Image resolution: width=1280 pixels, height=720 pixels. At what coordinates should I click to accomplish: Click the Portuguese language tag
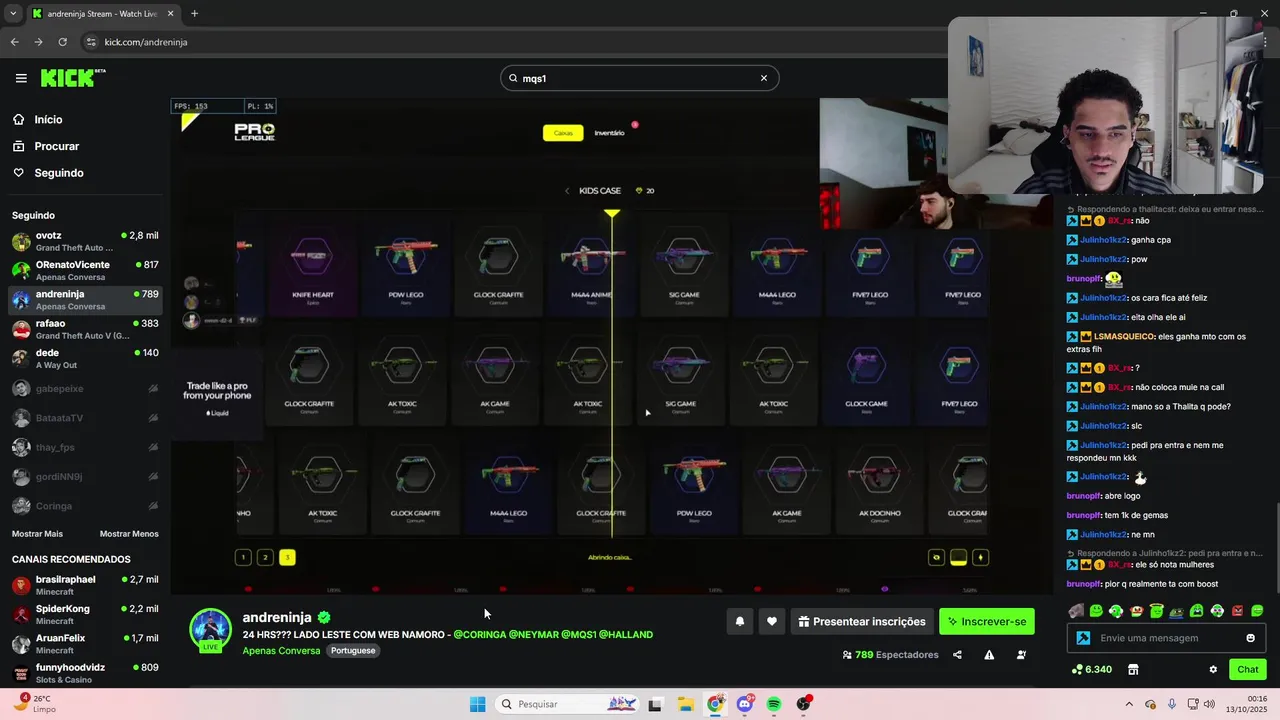[x=353, y=651]
